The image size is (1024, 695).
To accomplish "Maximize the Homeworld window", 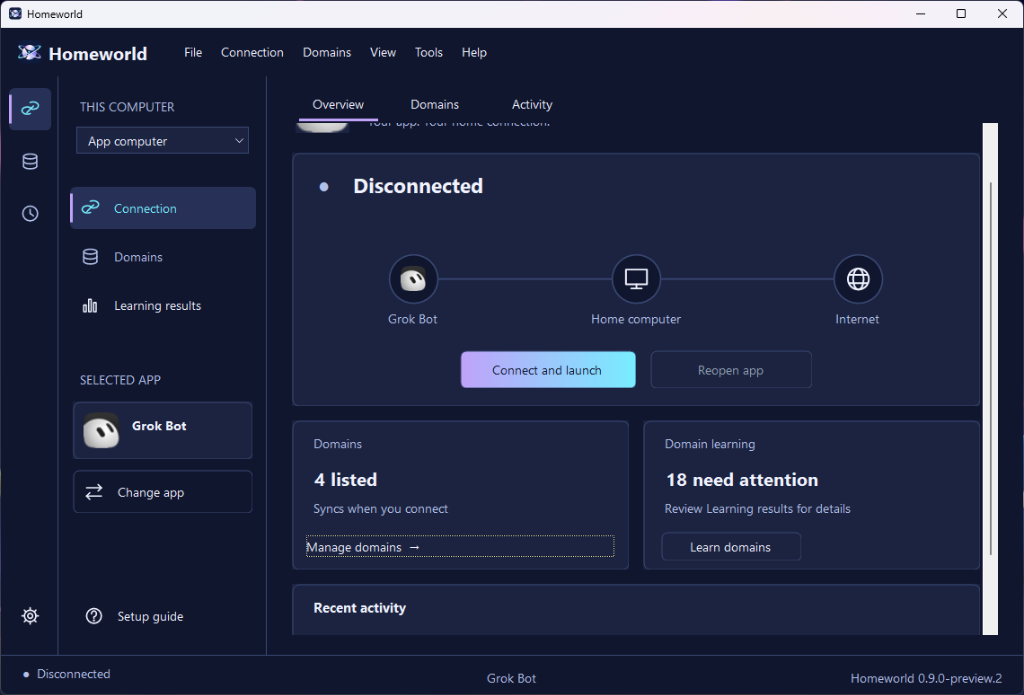I will tap(961, 14).
